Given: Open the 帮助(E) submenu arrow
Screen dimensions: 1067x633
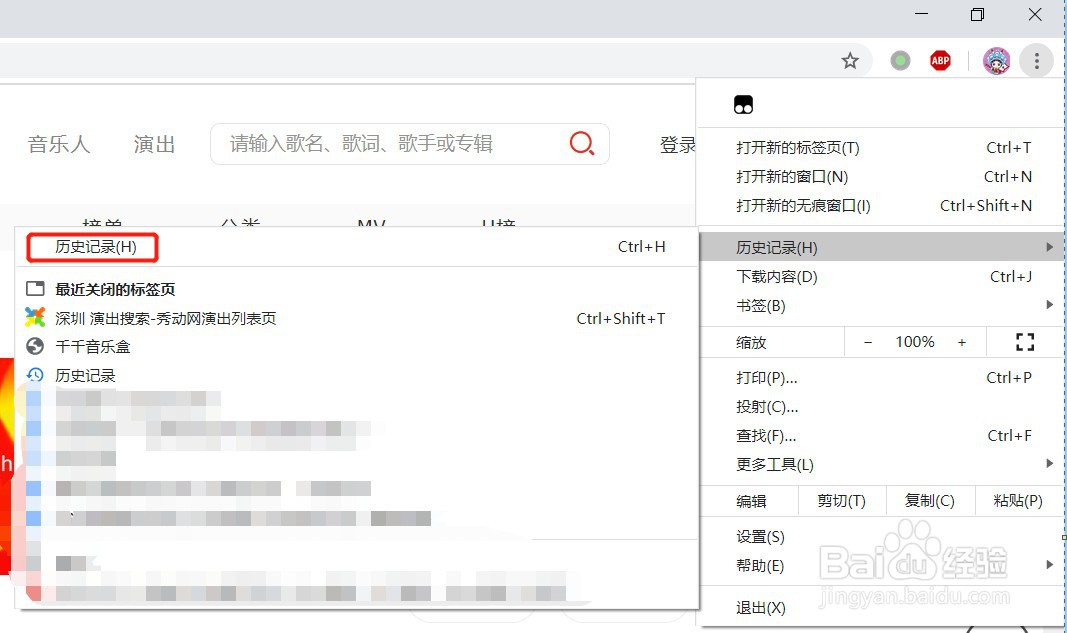Looking at the screenshot, I should pos(1049,564).
